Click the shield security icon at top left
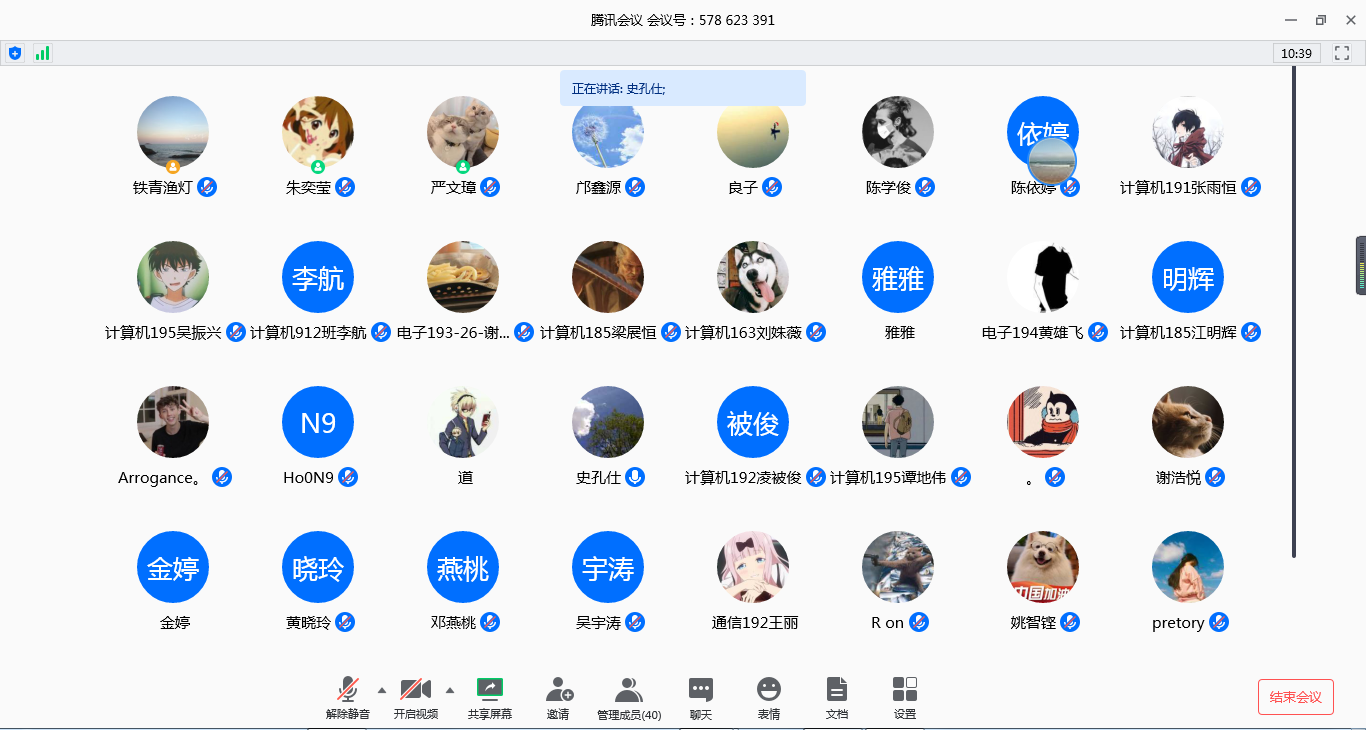The image size is (1366, 730). pos(15,53)
